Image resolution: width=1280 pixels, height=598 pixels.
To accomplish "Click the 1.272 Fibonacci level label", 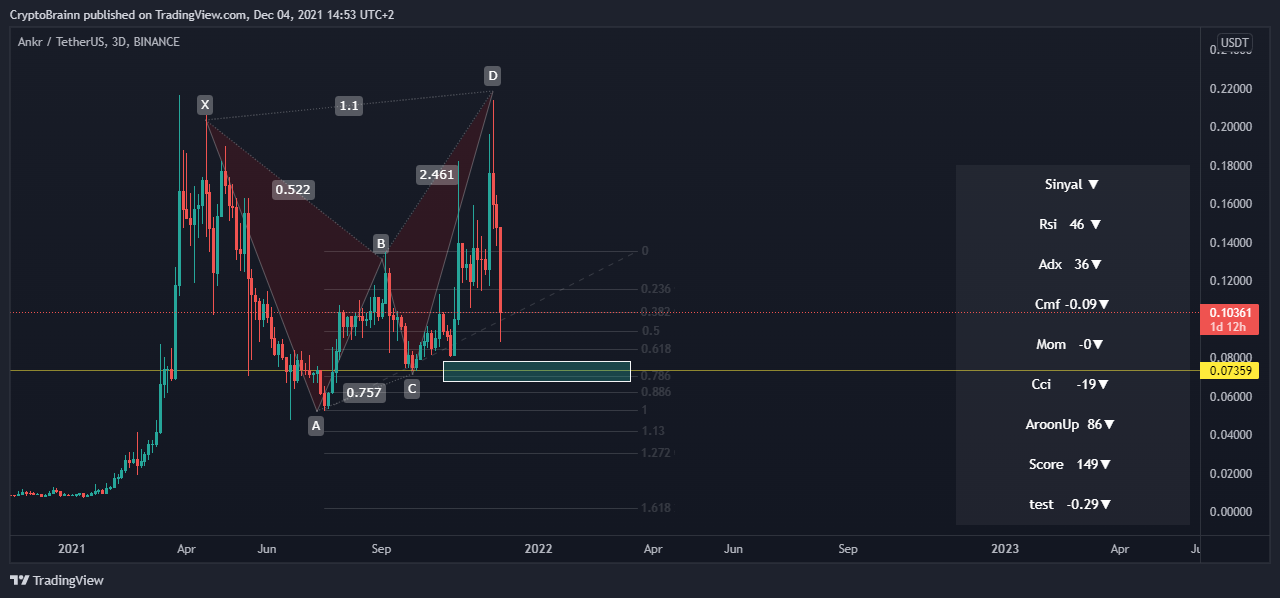I will (x=656, y=453).
